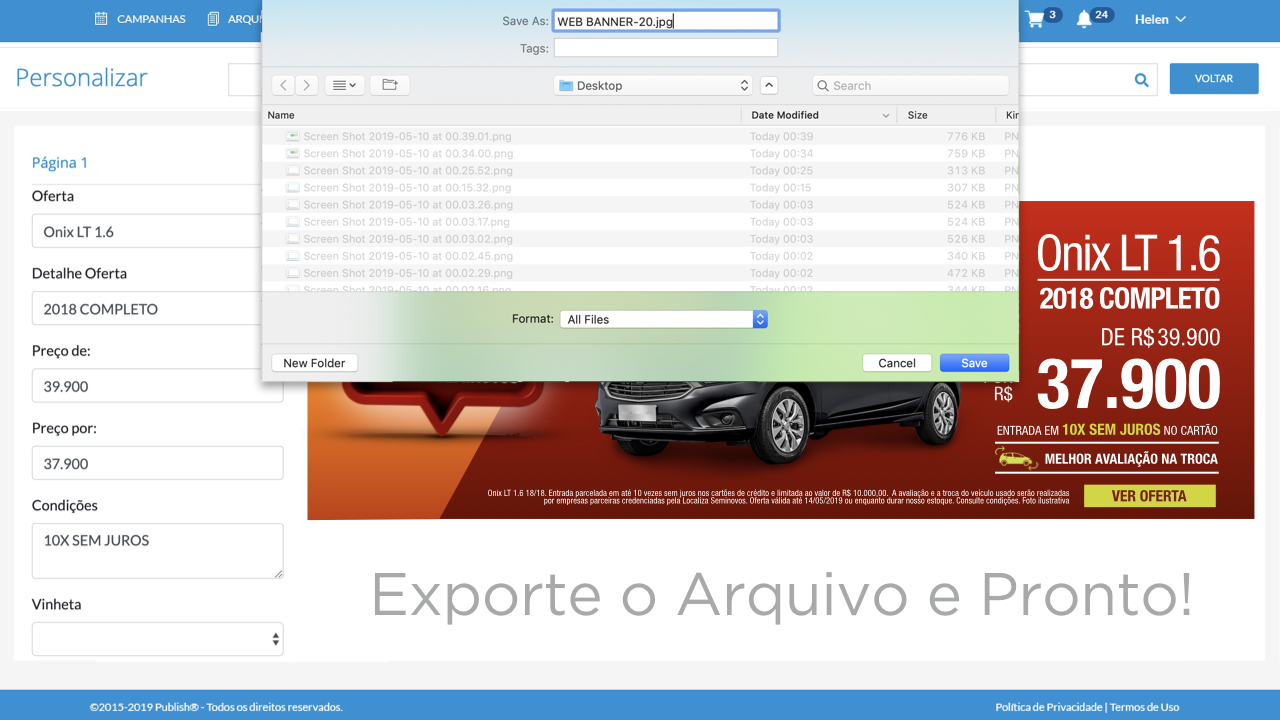
Task: Click the Página 1 heading
Action: pyautogui.click(x=60, y=162)
